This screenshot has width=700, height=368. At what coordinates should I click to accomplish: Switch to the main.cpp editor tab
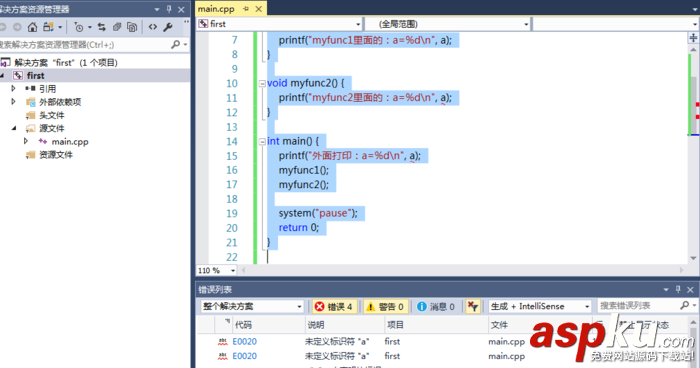[216, 9]
